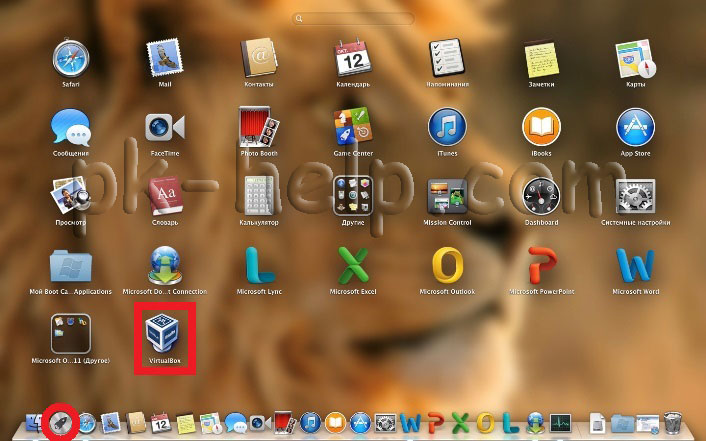The width and height of the screenshot is (706, 441).
Task: Open Мой Boot Camp Applications folder icon
Action: pos(71,266)
